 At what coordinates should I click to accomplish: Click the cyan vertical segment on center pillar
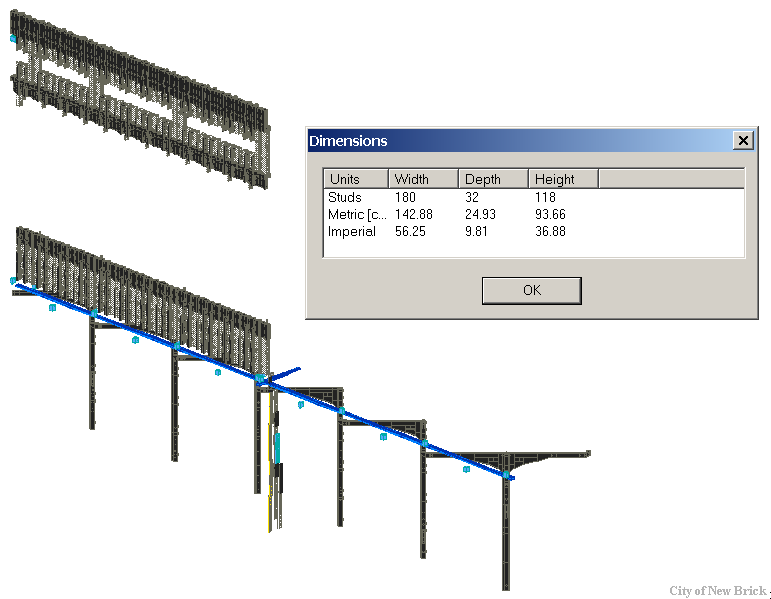277,448
